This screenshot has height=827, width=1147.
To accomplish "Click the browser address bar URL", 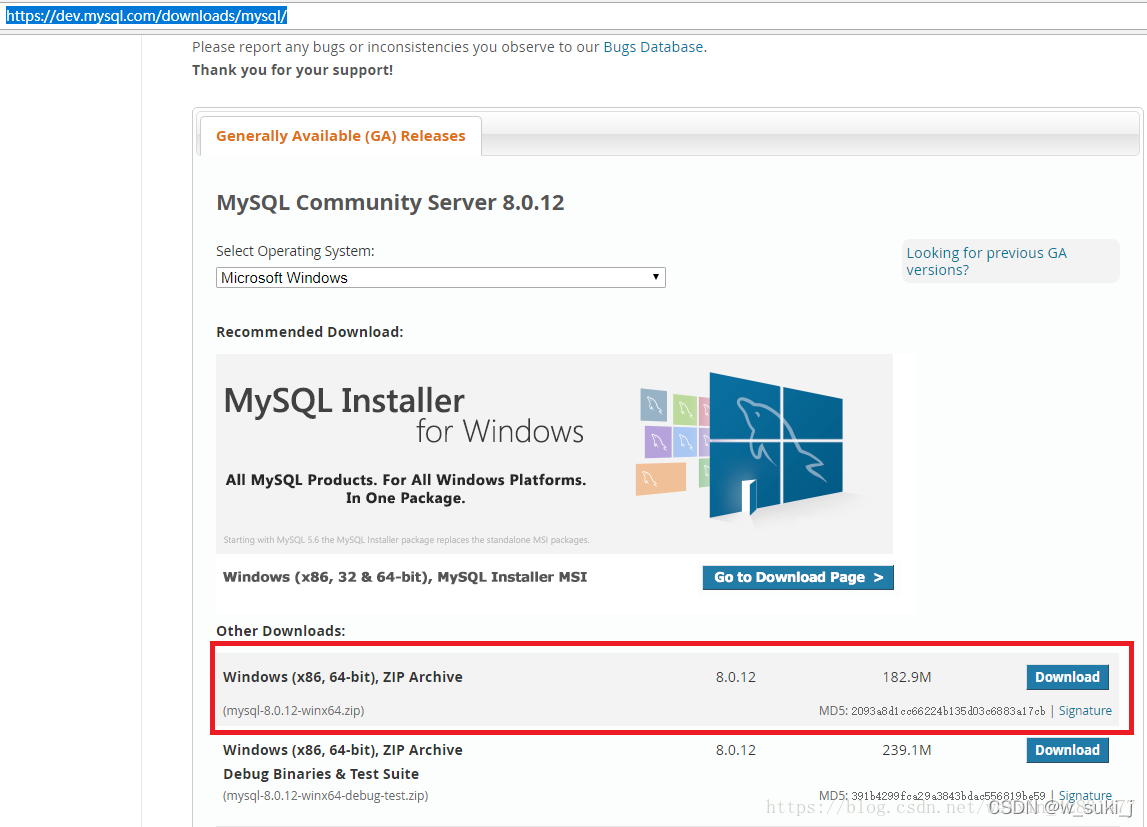I will coord(146,15).
